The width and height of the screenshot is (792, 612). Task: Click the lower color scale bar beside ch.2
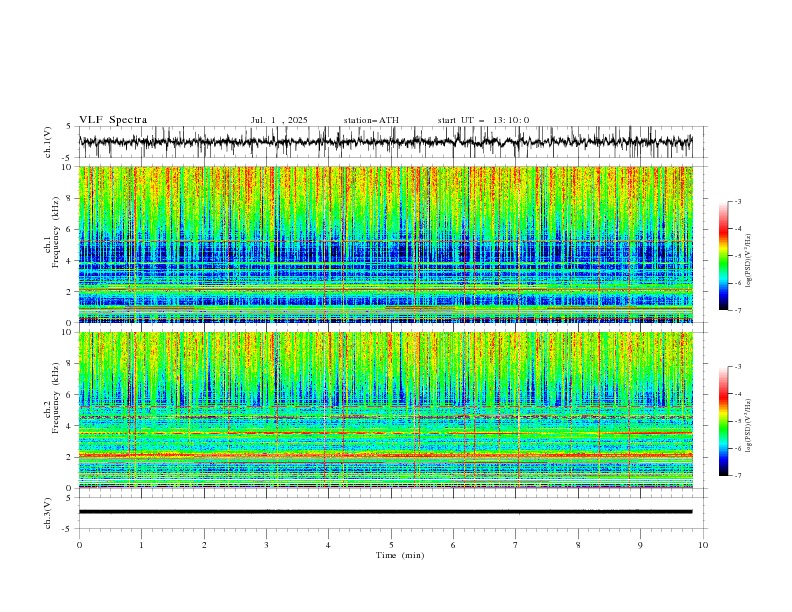[x=723, y=421]
